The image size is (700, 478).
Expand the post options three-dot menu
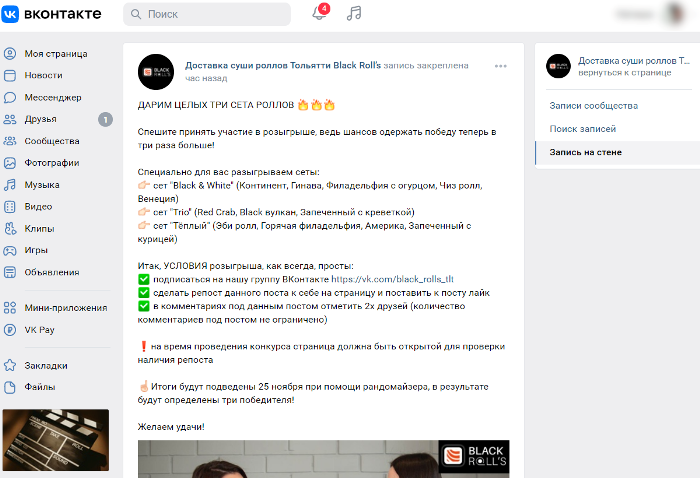(x=500, y=66)
